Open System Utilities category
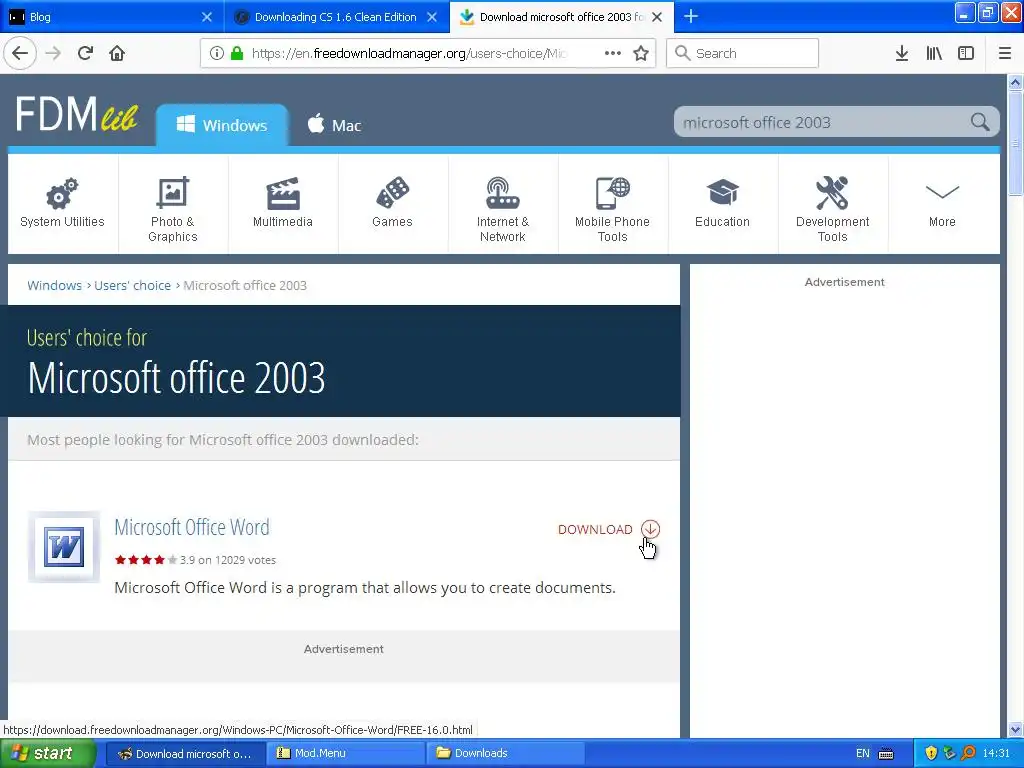Image resolution: width=1024 pixels, height=768 pixels. tap(62, 203)
